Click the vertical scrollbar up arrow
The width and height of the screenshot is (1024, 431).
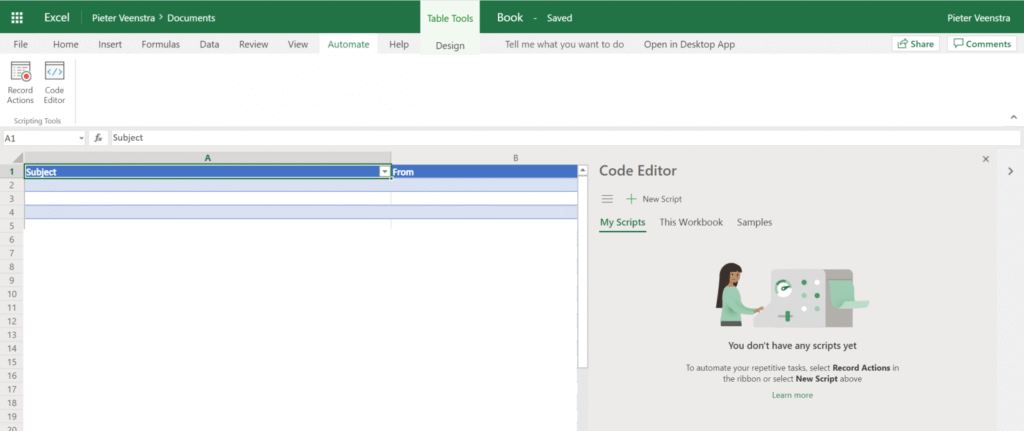583,171
